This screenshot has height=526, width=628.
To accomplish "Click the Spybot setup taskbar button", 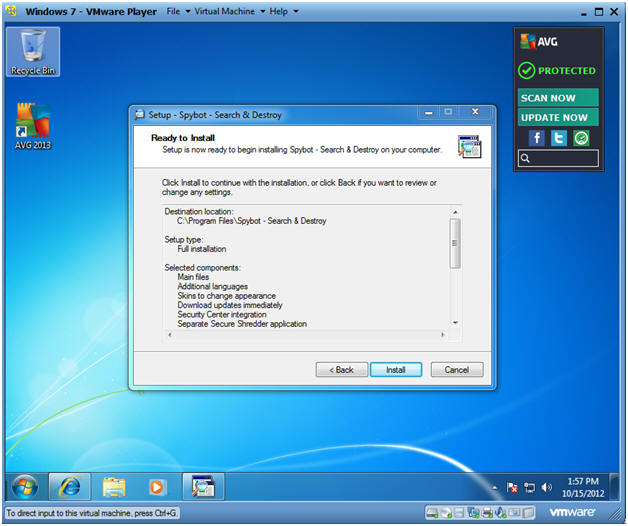I will [203, 486].
